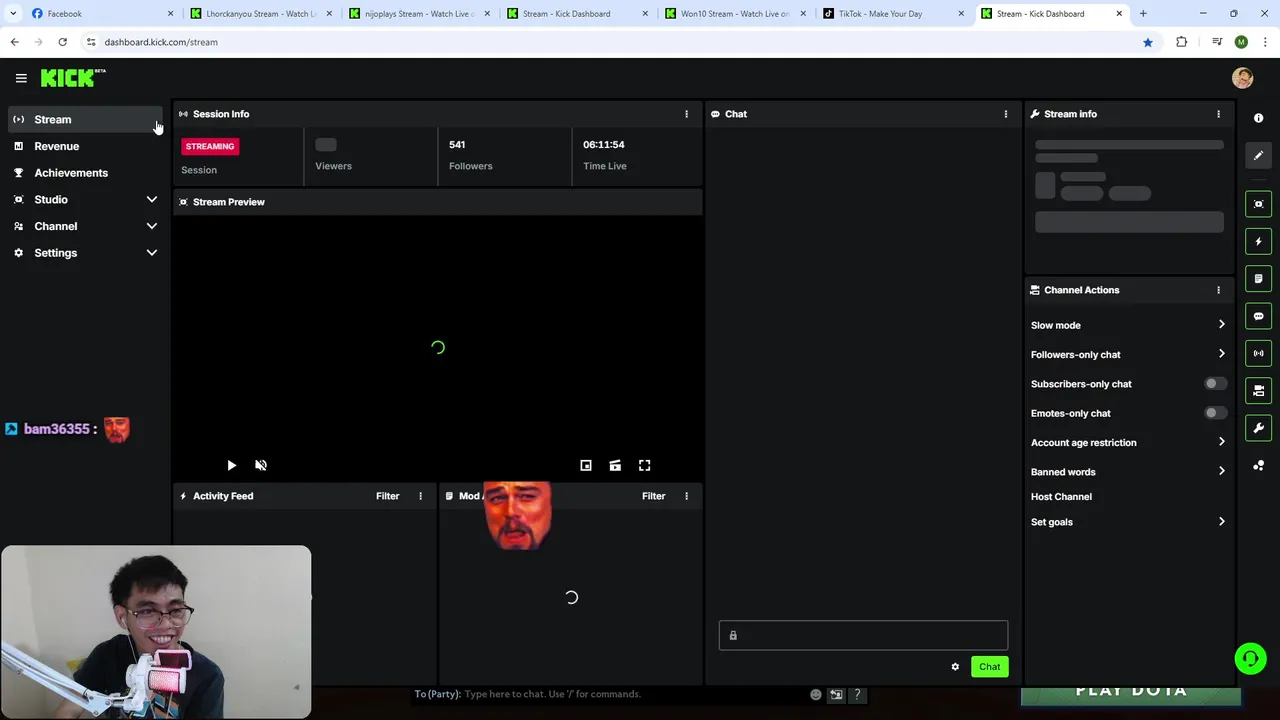Open the Chrome extensions puzzle icon
The image size is (1280, 720).
pyautogui.click(x=1181, y=42)
